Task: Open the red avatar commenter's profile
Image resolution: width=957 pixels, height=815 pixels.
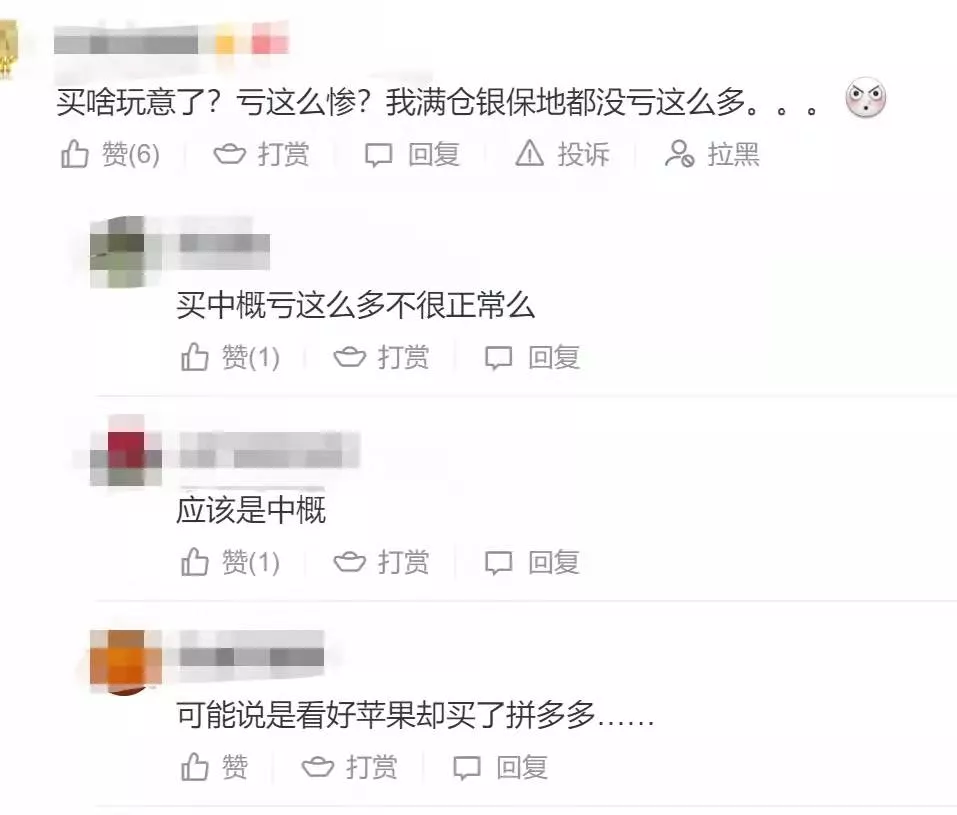Action: 126,451
